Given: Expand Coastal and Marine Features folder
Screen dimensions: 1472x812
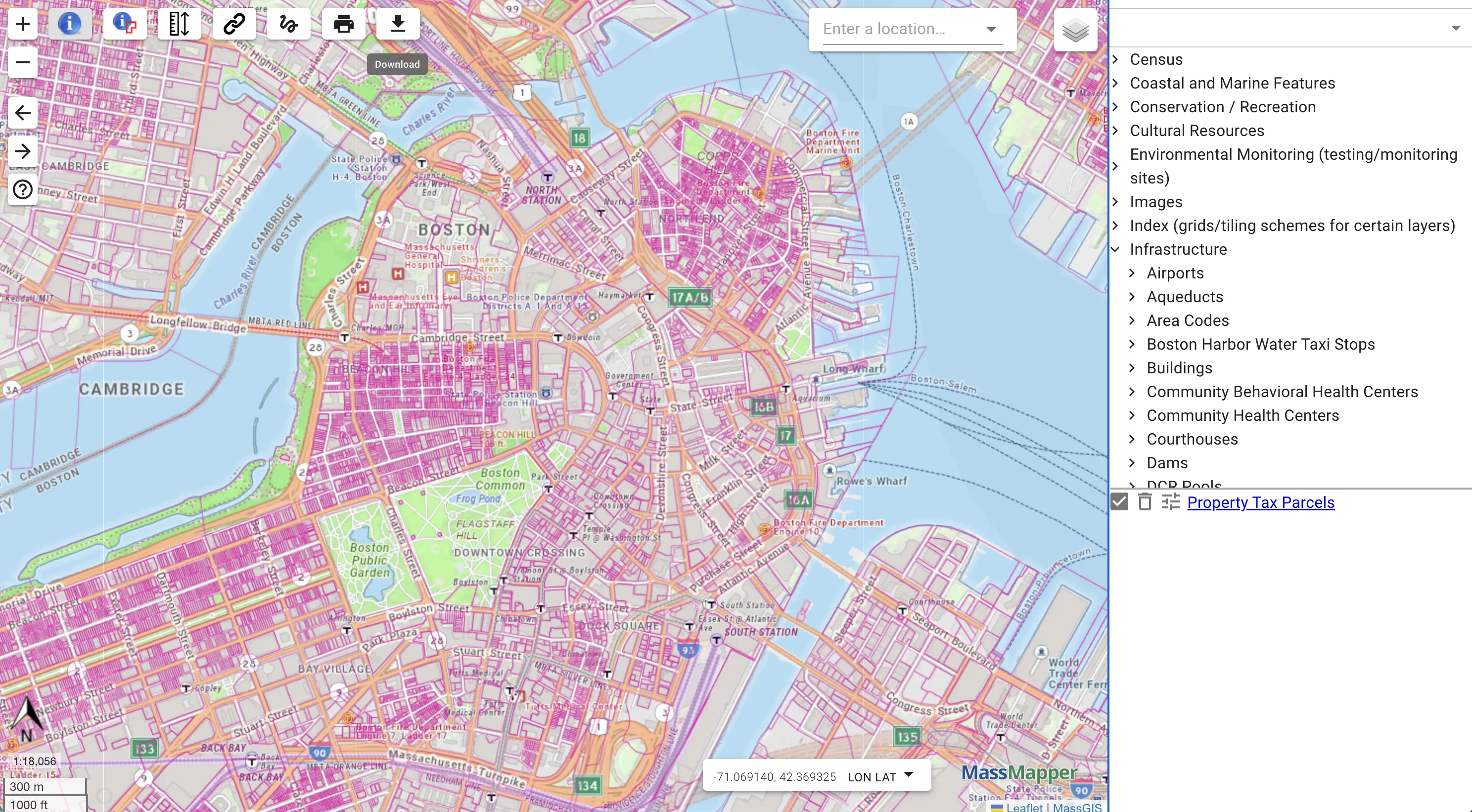Looking at the screenshot, I should point(1115,83).
